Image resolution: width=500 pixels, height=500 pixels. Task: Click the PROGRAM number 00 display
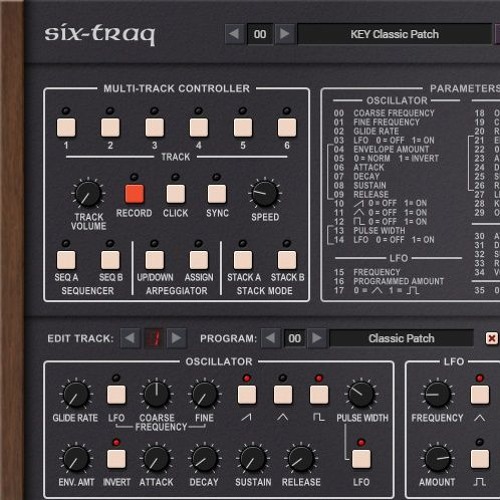pos(294,338)
